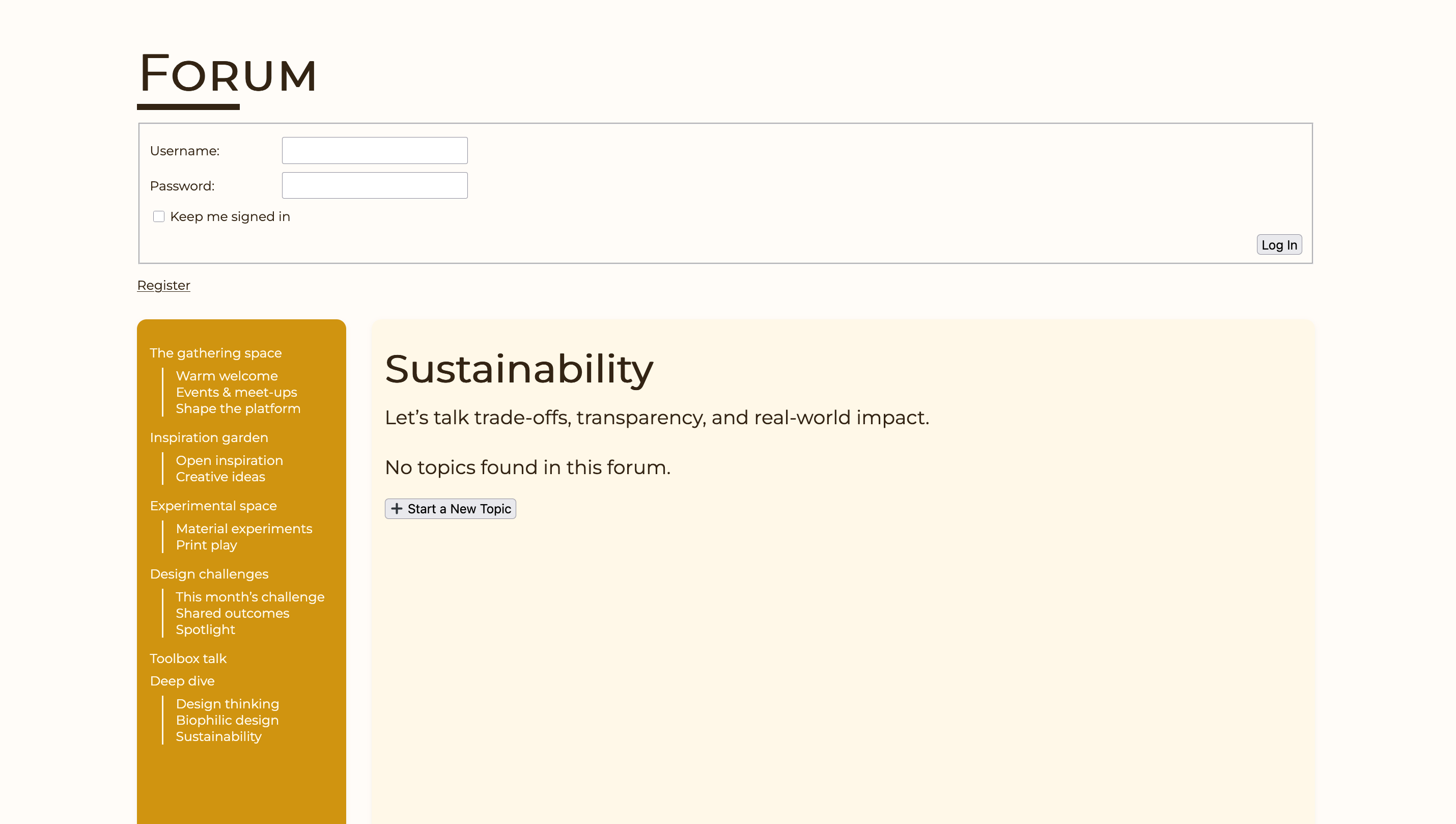
Task: Open the Biophilic design forum
Action: [227, 720]
